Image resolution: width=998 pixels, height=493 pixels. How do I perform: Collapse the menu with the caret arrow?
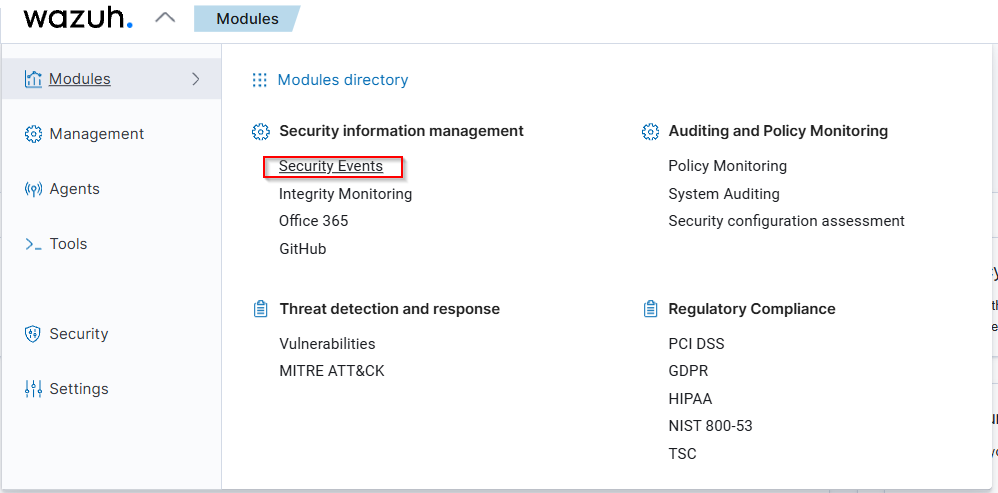(166, 18)
